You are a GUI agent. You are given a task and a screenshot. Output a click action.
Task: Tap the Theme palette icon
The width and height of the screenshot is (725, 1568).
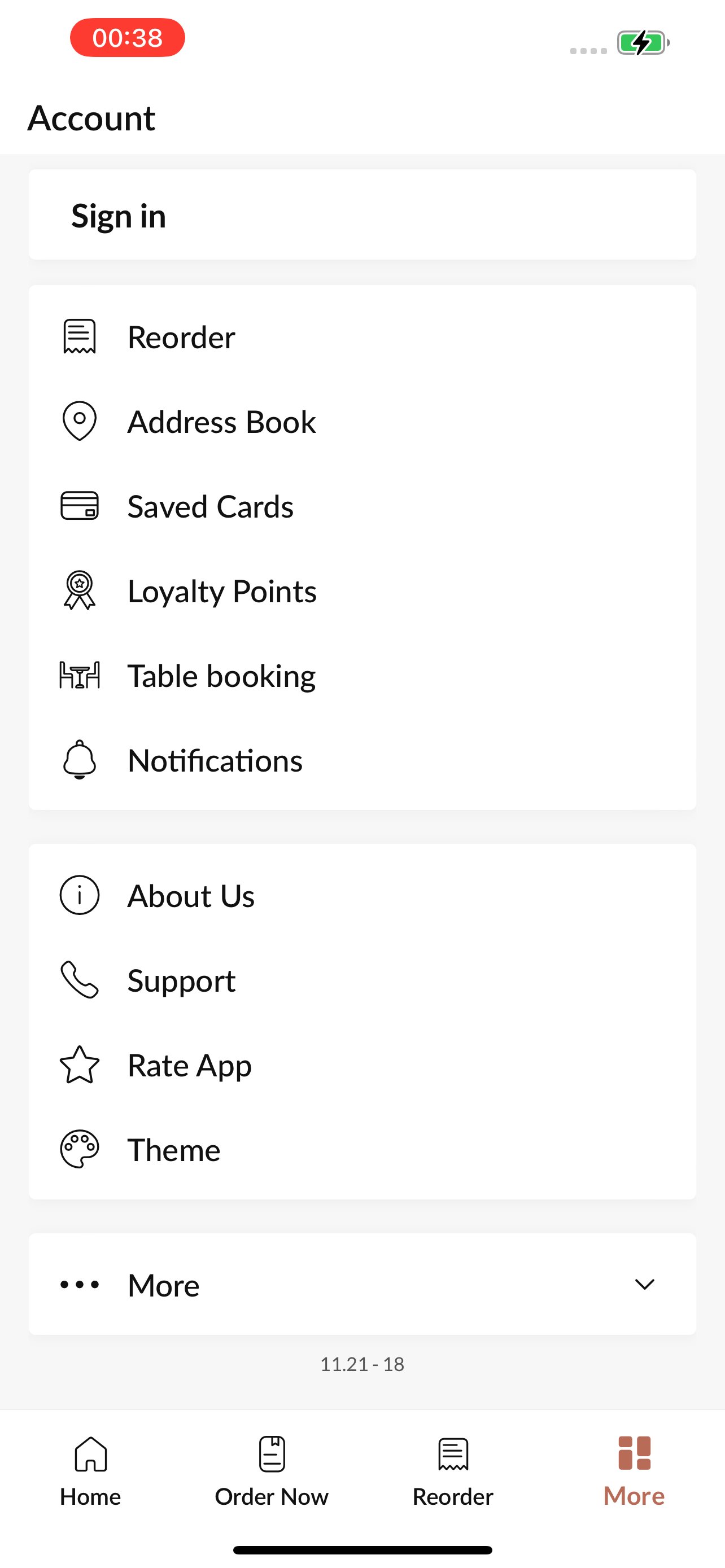pos(80,1149)
